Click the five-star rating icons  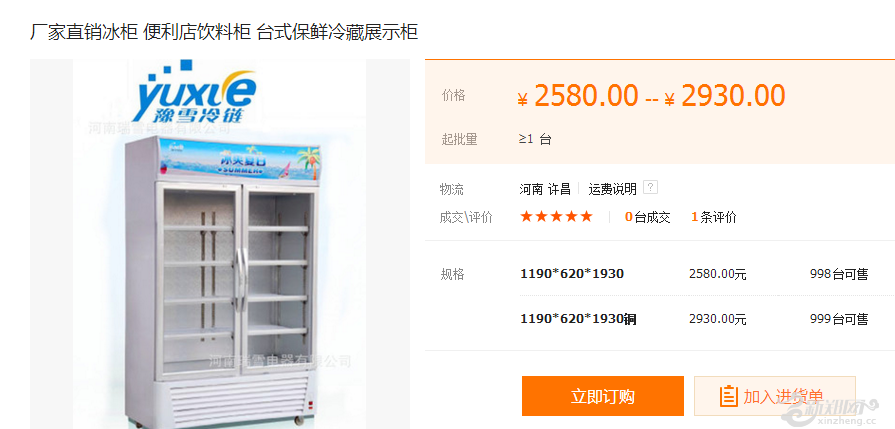coord(557,217)
